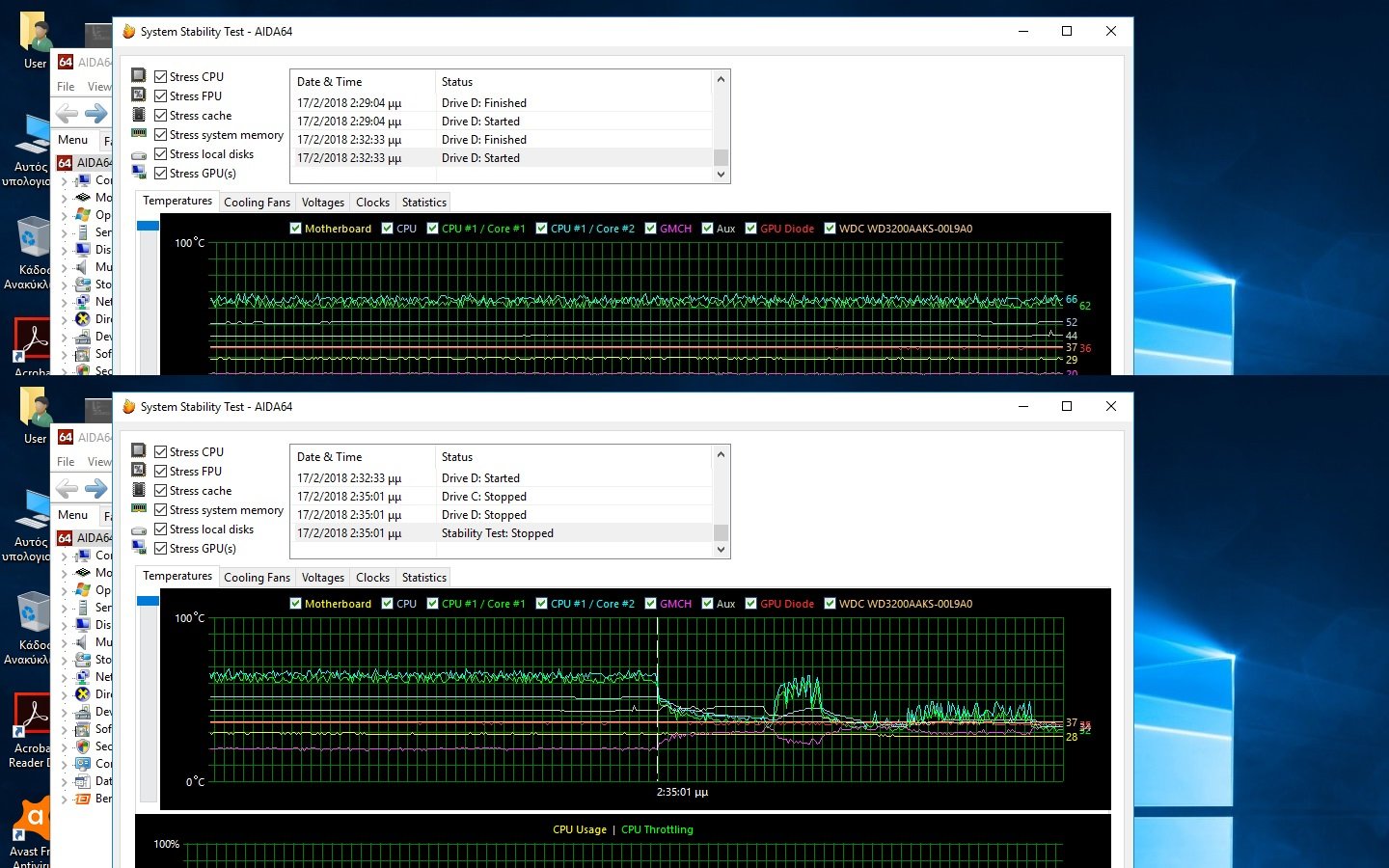Click the AIDA64 back arrow in upper background window
Screen dimensions: 1389x868
point(67,113)
